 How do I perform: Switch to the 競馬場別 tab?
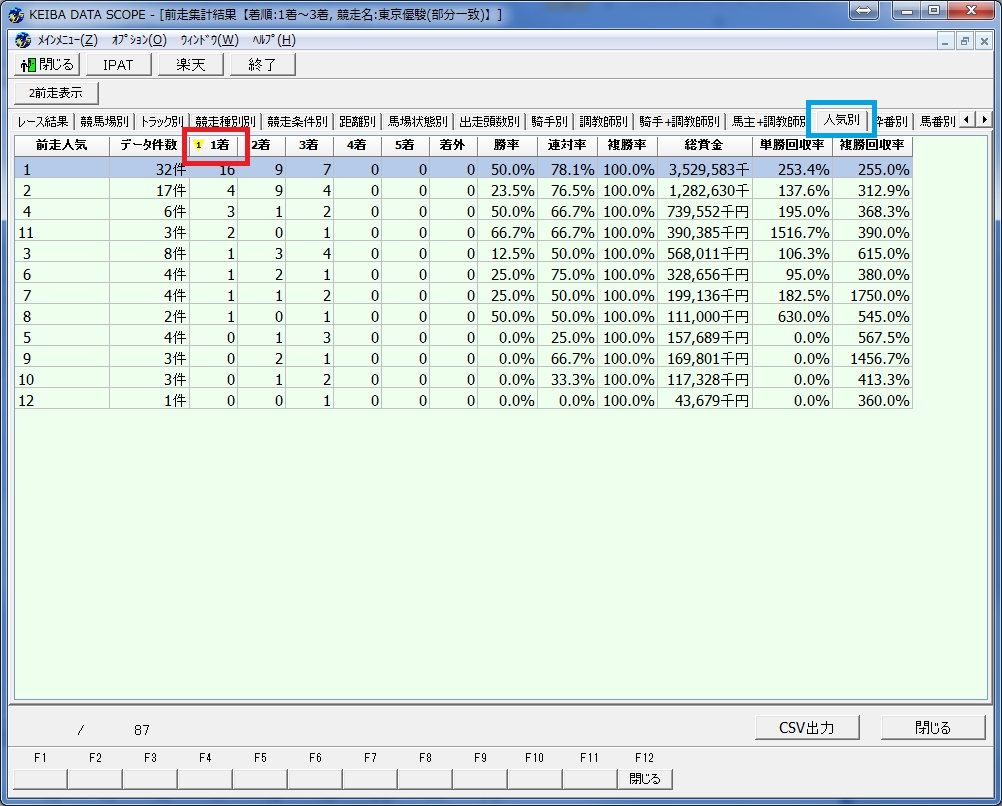(104, 121)
